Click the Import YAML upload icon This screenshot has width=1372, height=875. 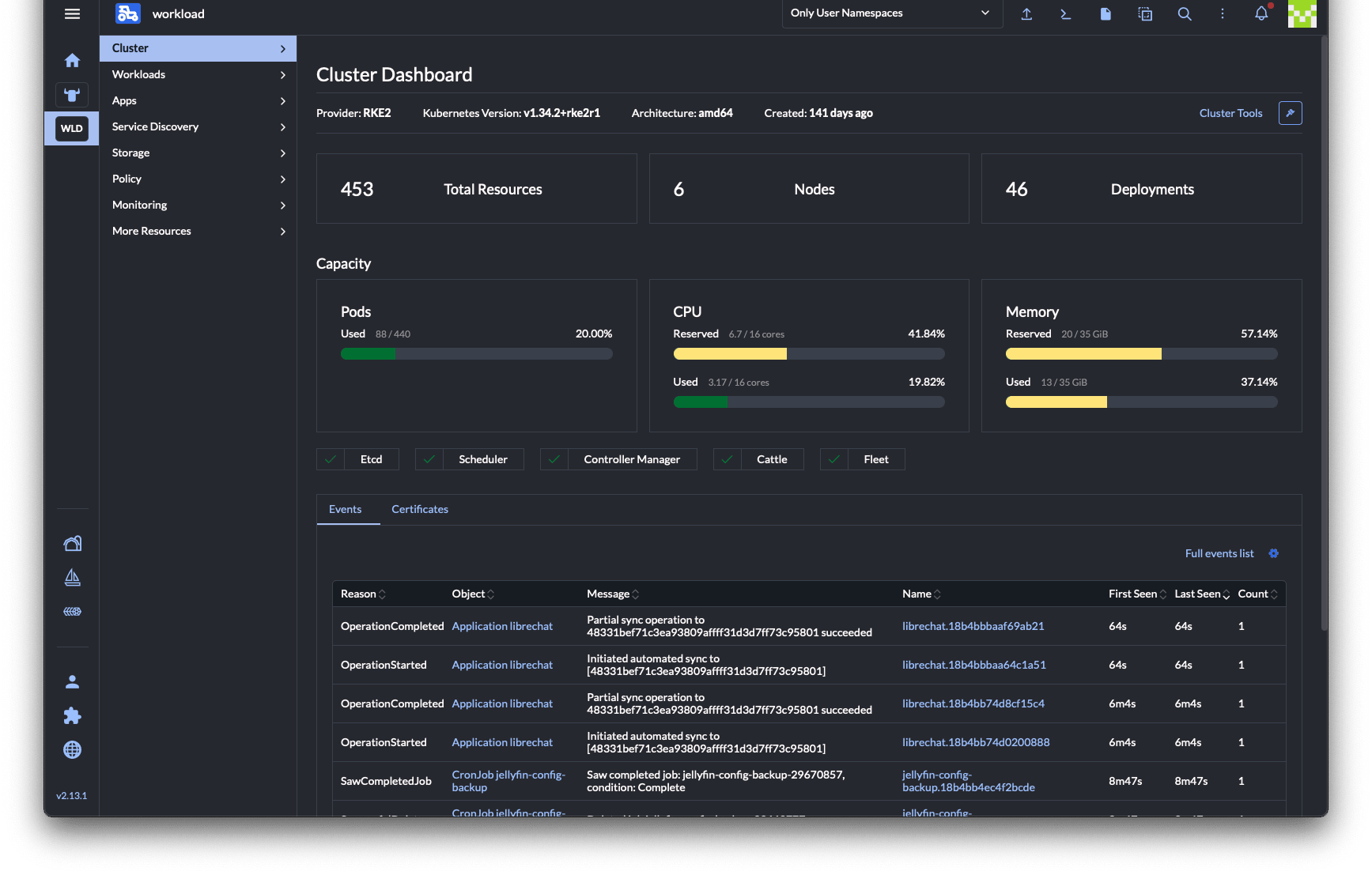(1026, 13)
